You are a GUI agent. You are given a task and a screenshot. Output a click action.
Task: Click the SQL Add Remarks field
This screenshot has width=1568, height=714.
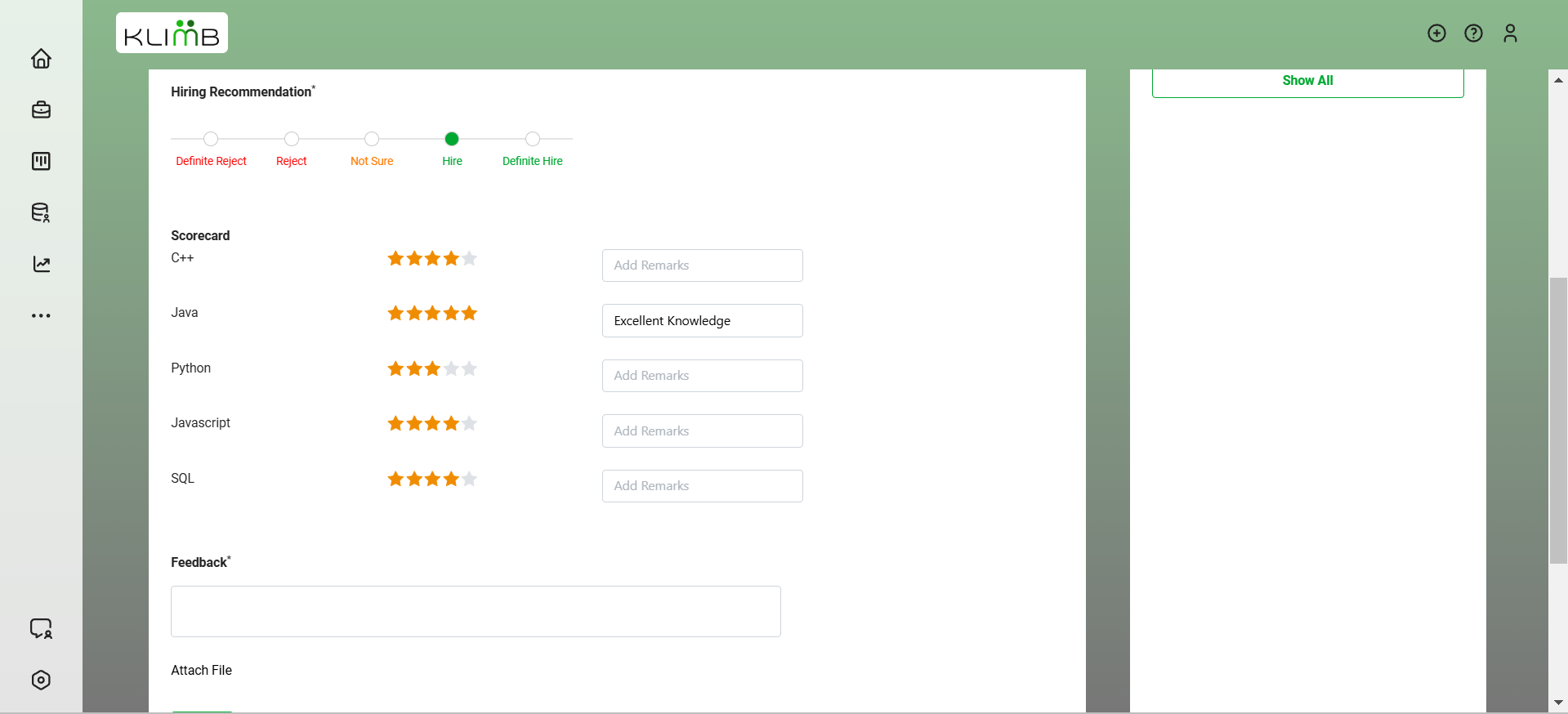(703, 486)
